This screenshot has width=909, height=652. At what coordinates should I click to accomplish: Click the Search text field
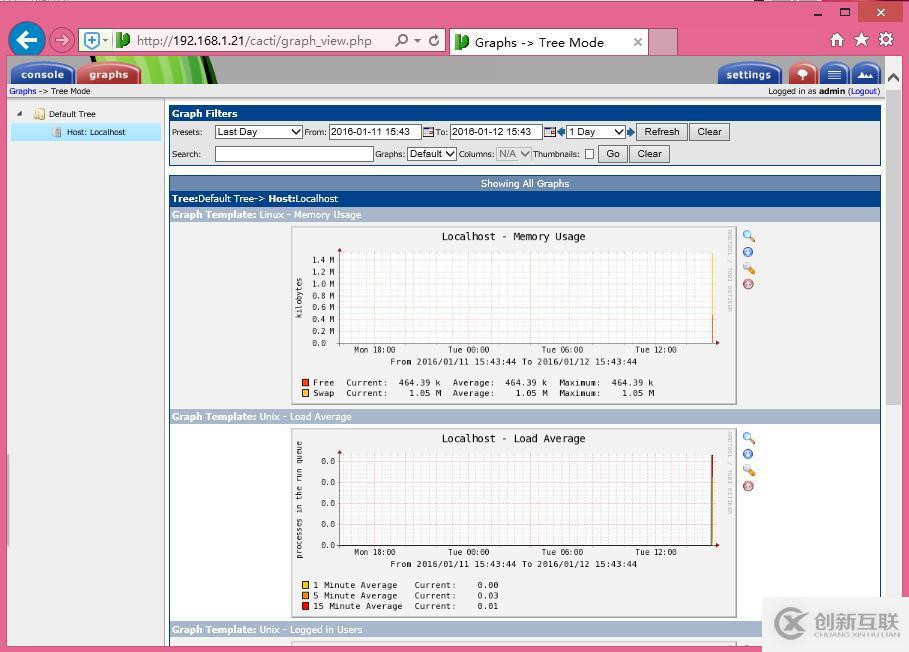coord(294,154)
